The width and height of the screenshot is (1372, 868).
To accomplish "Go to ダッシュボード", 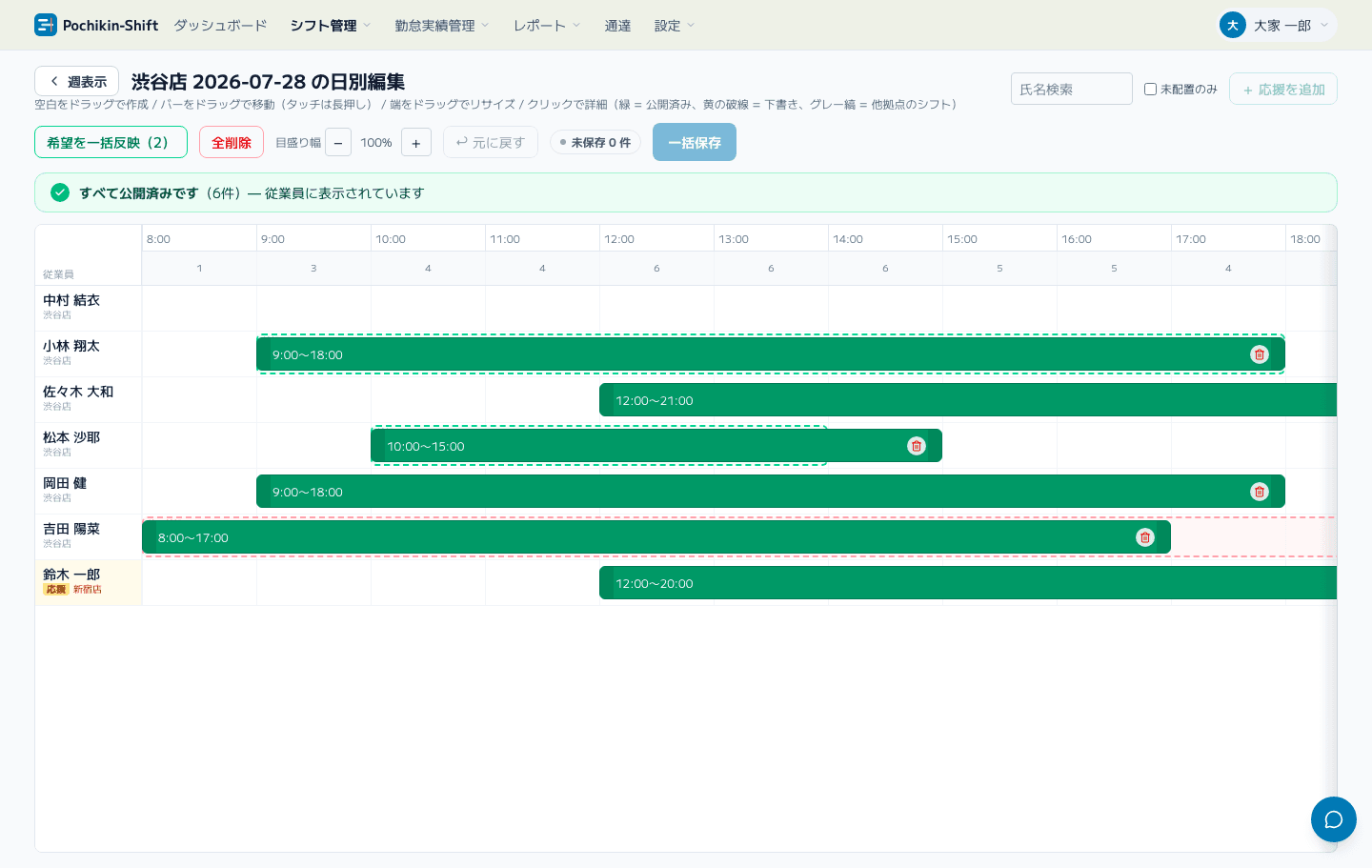I will click(x=220, y=26).
